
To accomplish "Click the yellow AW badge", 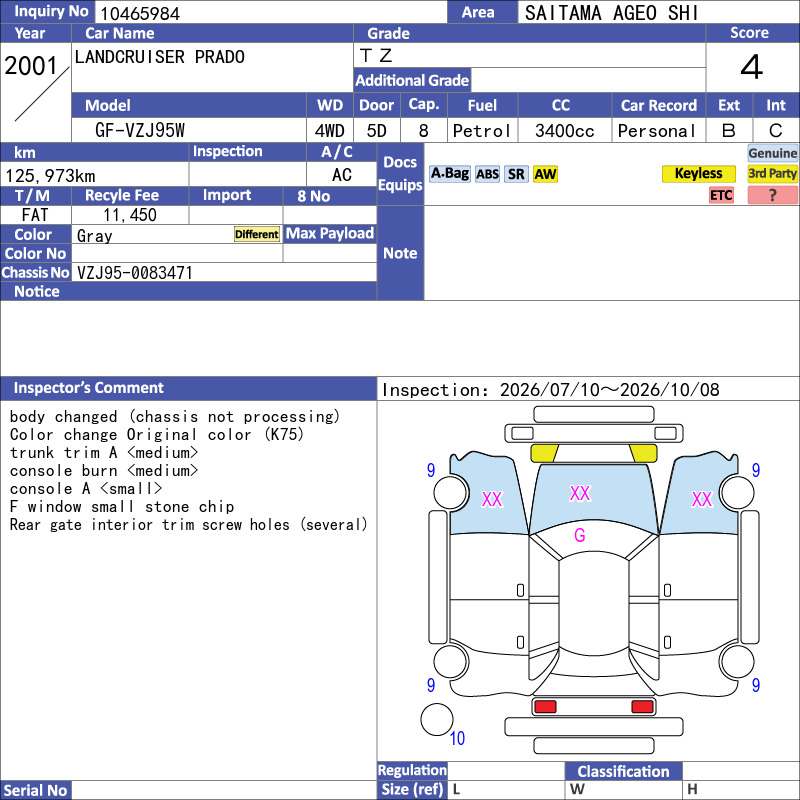I will point(545,174).
